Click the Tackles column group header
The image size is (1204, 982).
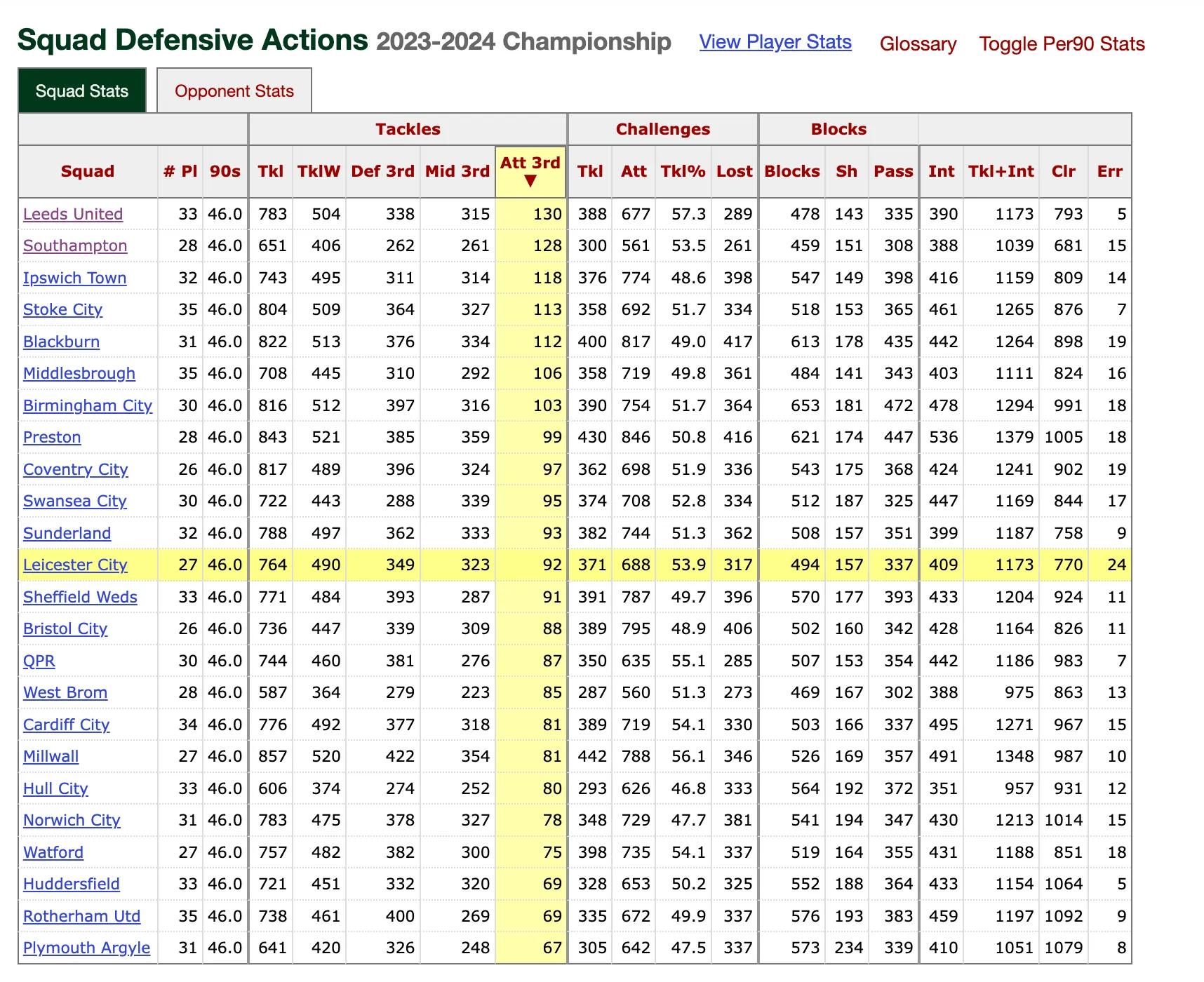pyautogui.click(x=408, y=129)
